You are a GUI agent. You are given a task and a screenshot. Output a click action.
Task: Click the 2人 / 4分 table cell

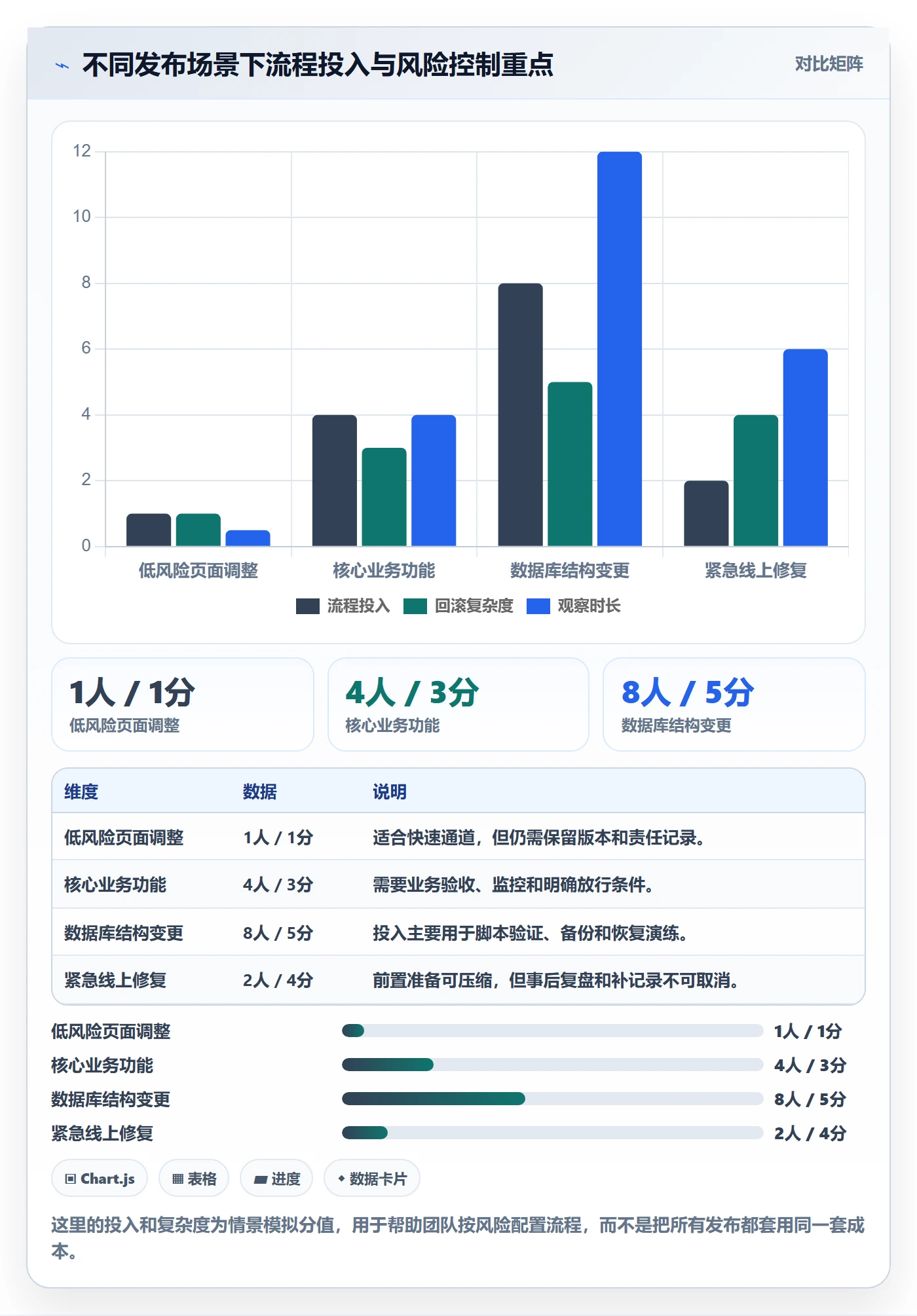pos(278,980)
